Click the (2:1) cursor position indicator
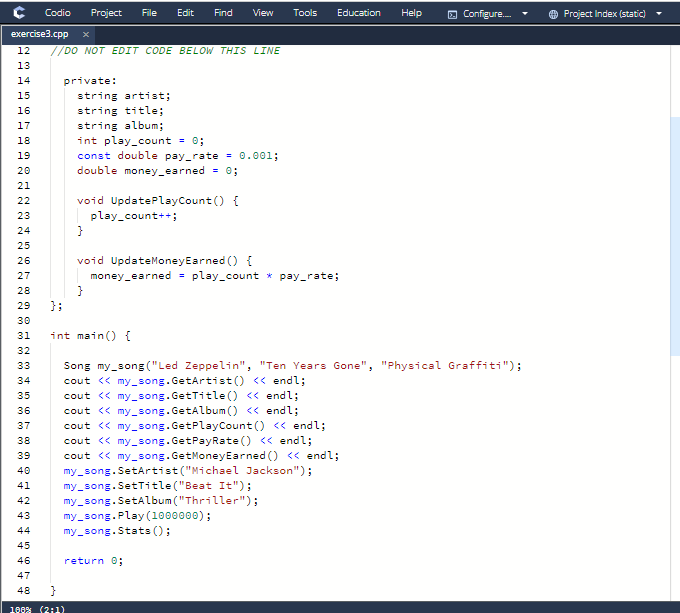 (x=52, y=609)
